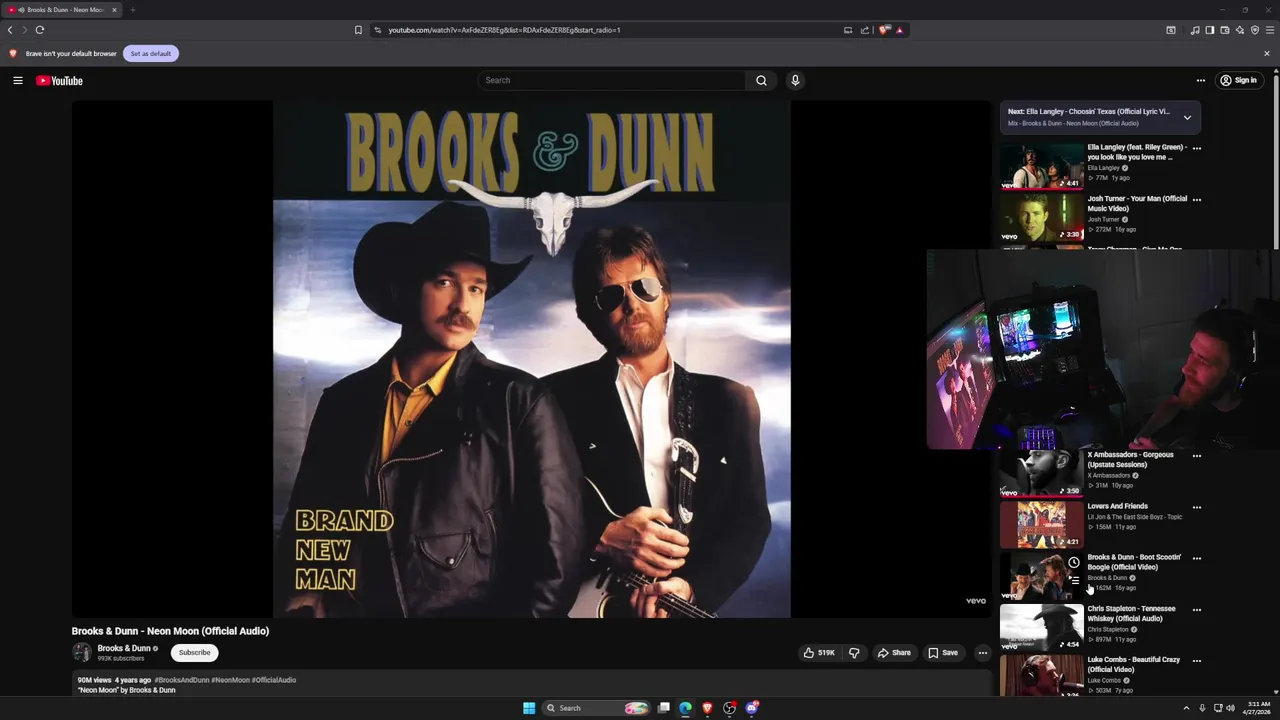Click the search magnifier button on YouTube

761,80
